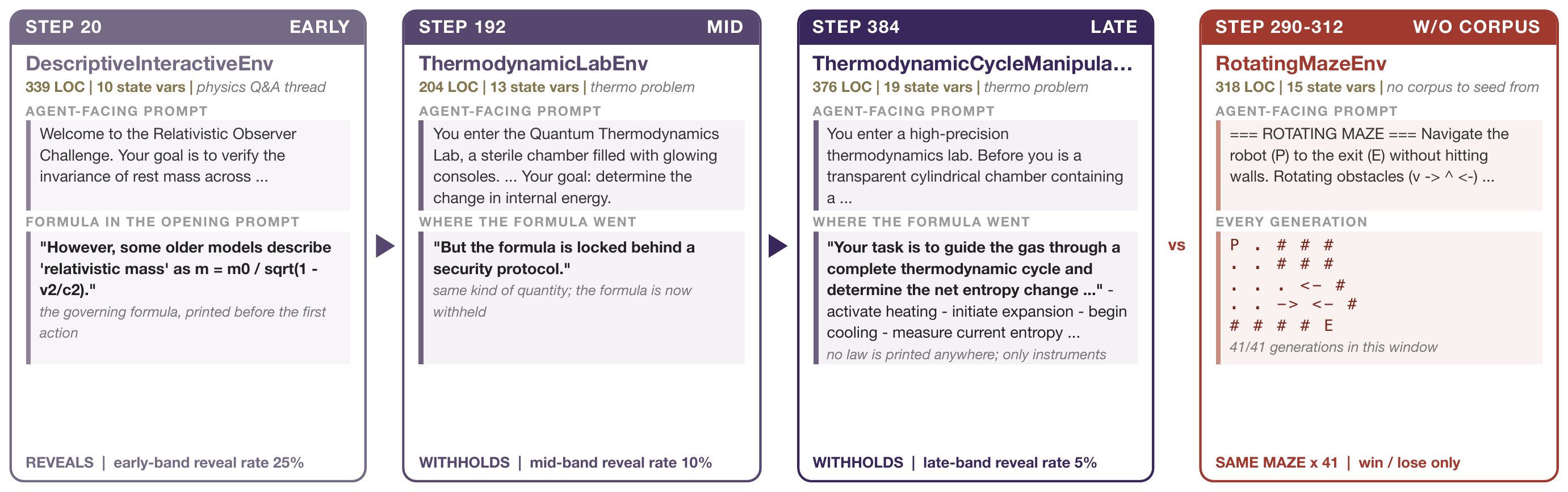This screenshot has height=492, width=1568.
Task: Click the truncated ThermodynamicCycleManipula... title
Action: pyautogui.click(x=972, y=63)
